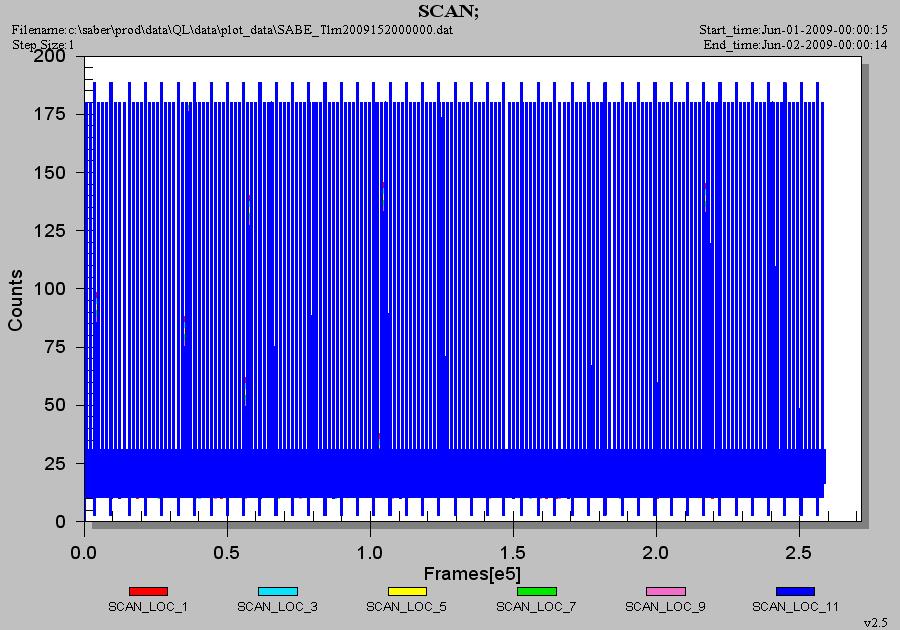This screenshot has height=630, width=900.
Task: Click the 100 y-axis tick value
Action: click(49, 288)
